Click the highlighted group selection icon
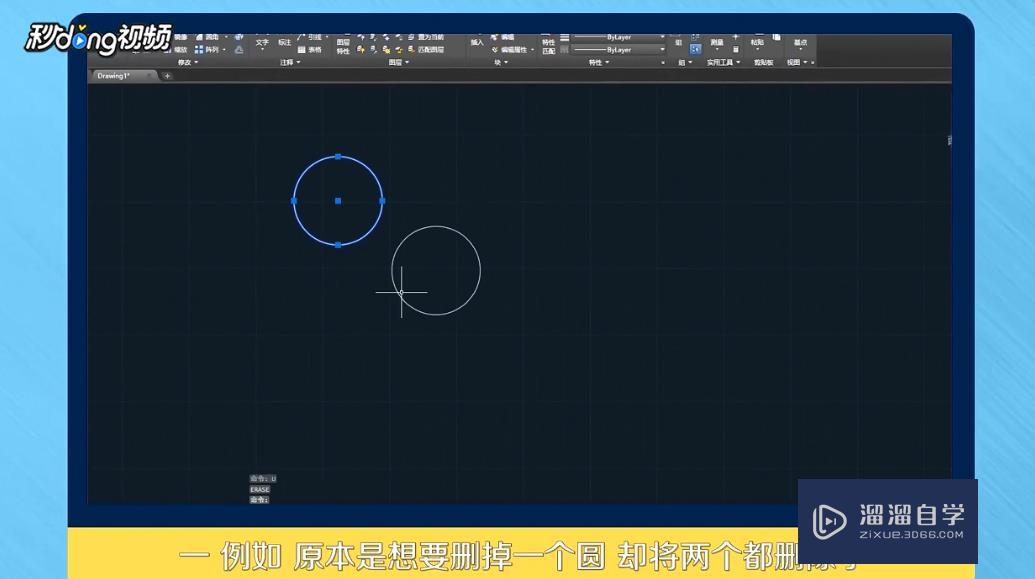This screenshot has height=579, width=1035. pos(695,49)
